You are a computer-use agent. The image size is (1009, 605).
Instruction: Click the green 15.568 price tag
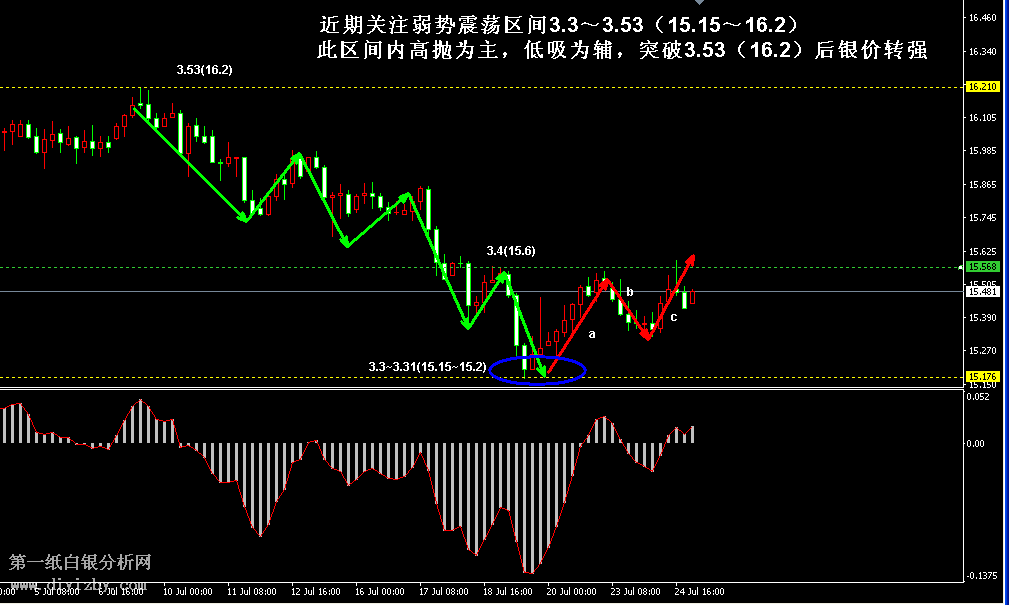(982, 267)
